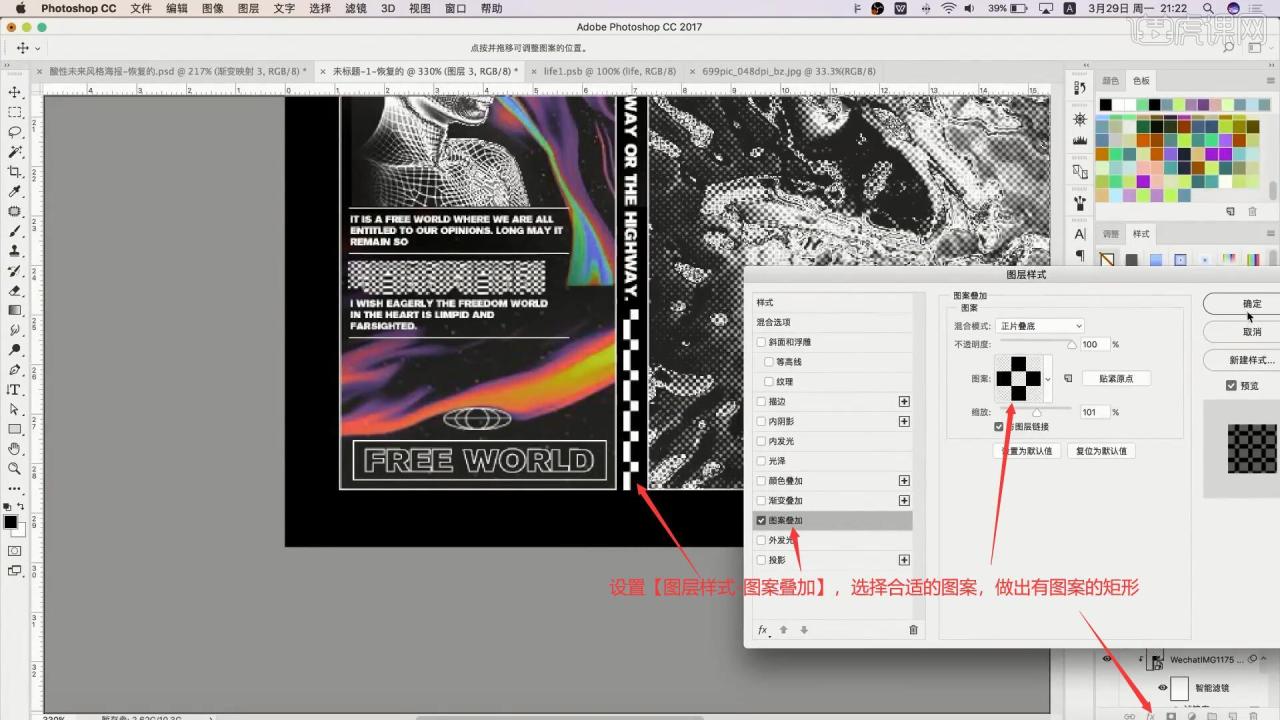Screen dimensions: 1280x720
Task: Switch to the 699pic_048dpi_bz.jpg tab
Action: click(788, 71)
